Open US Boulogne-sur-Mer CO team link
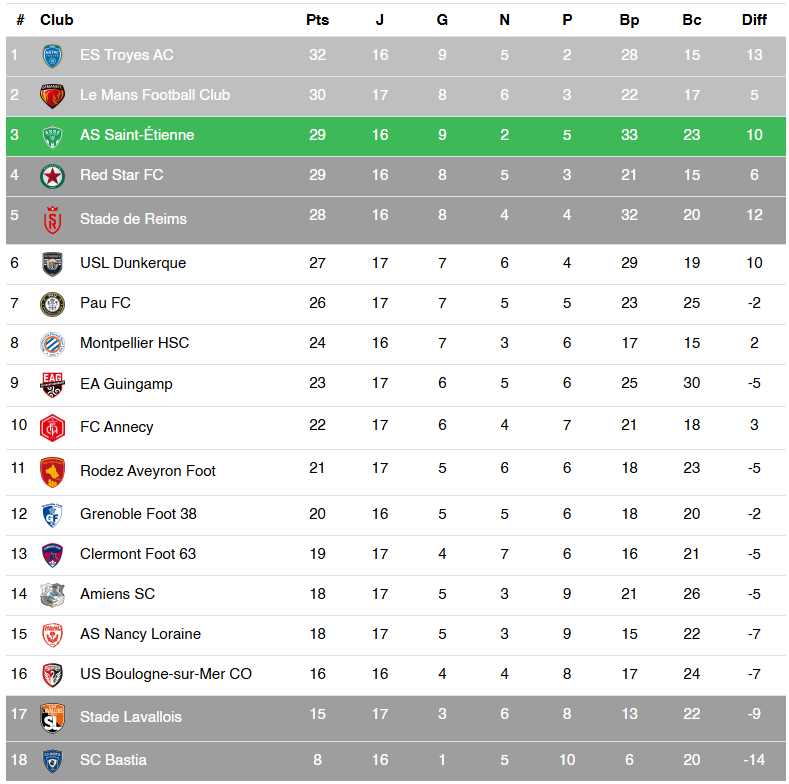789x784 pixels. (166, 674)
